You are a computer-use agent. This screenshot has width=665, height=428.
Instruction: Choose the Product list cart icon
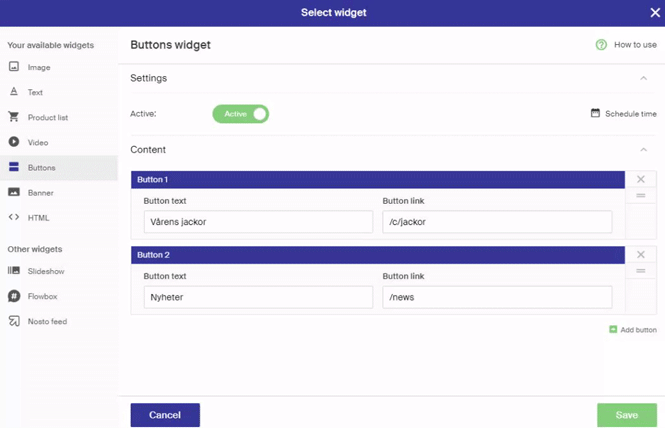(x=14, y=117)
